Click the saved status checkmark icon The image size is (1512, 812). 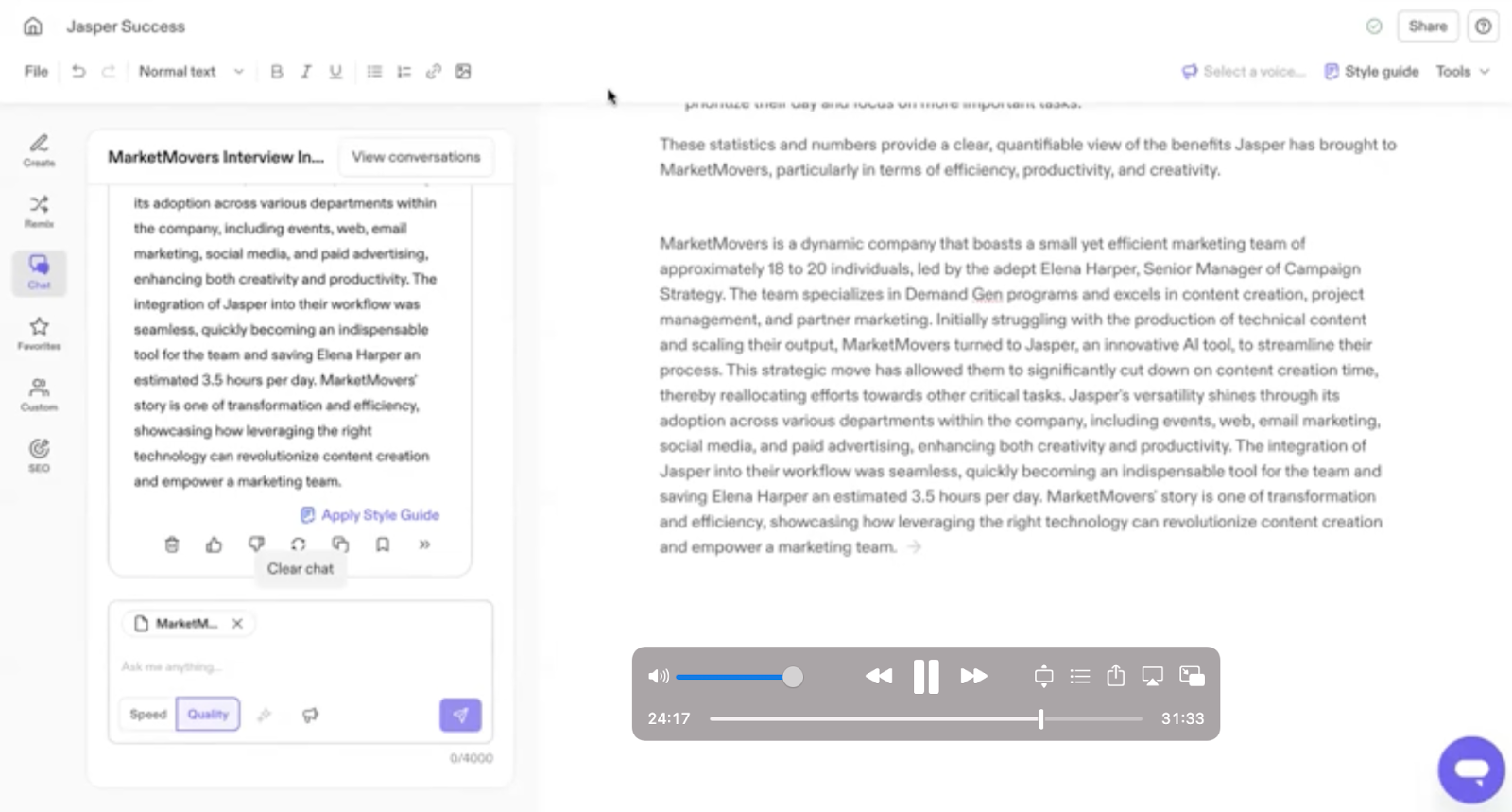click(1374, 26)
